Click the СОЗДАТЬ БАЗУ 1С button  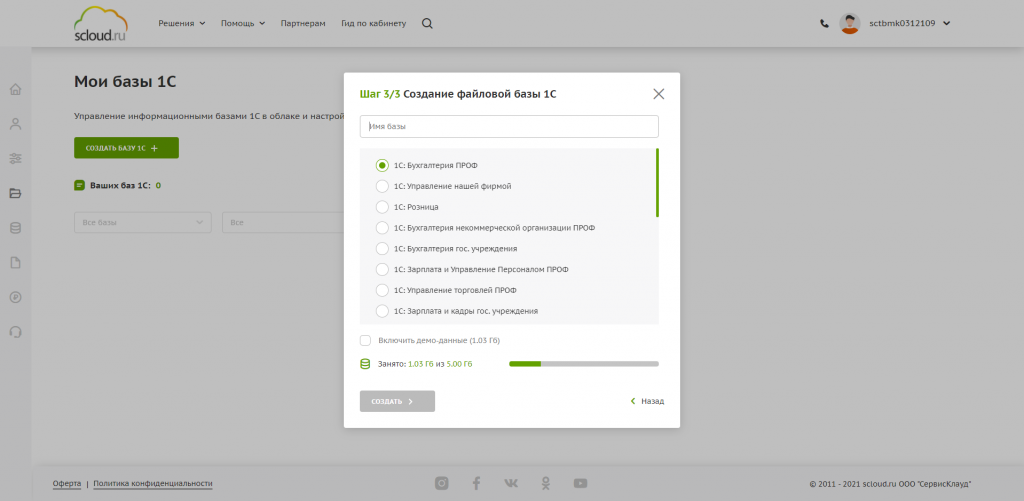point(126,148)
